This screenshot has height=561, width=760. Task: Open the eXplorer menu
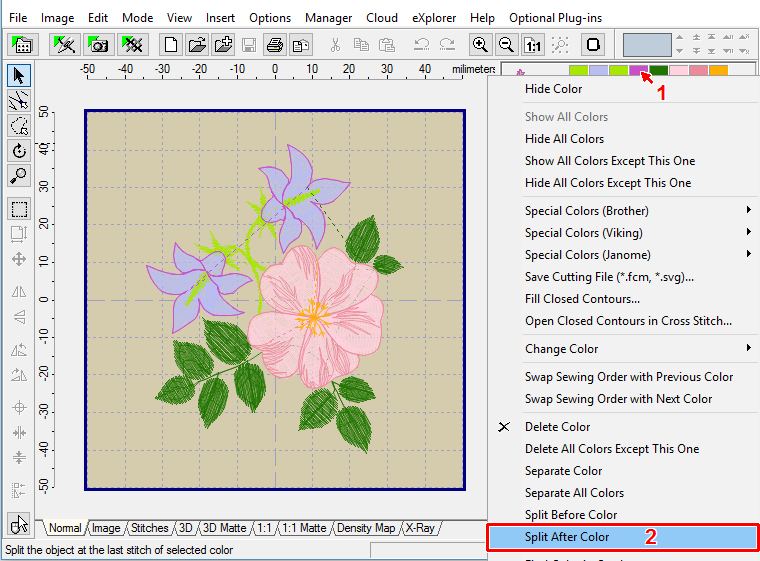434,18
